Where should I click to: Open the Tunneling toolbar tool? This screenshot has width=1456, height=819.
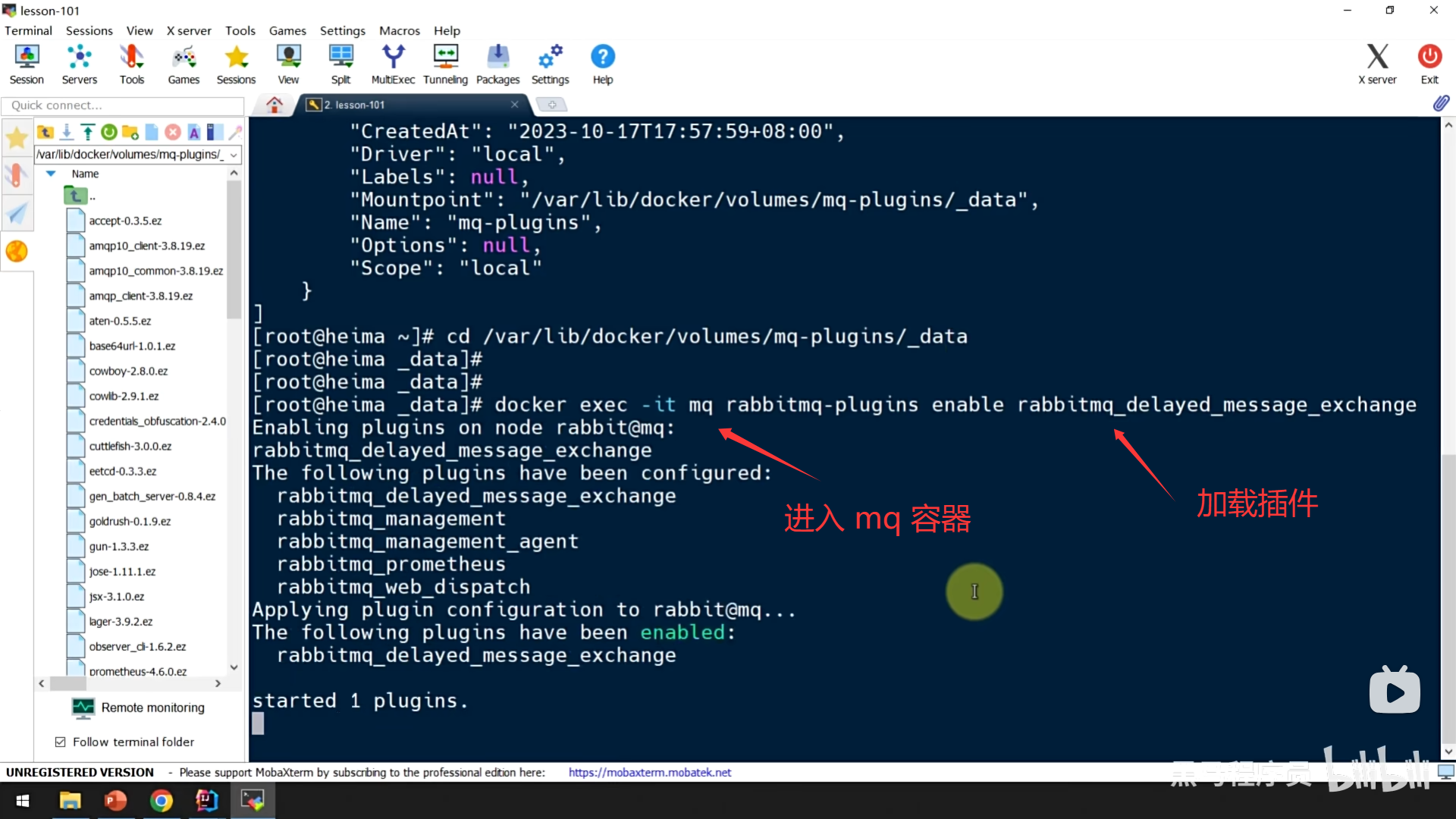(x=445, y=64)
